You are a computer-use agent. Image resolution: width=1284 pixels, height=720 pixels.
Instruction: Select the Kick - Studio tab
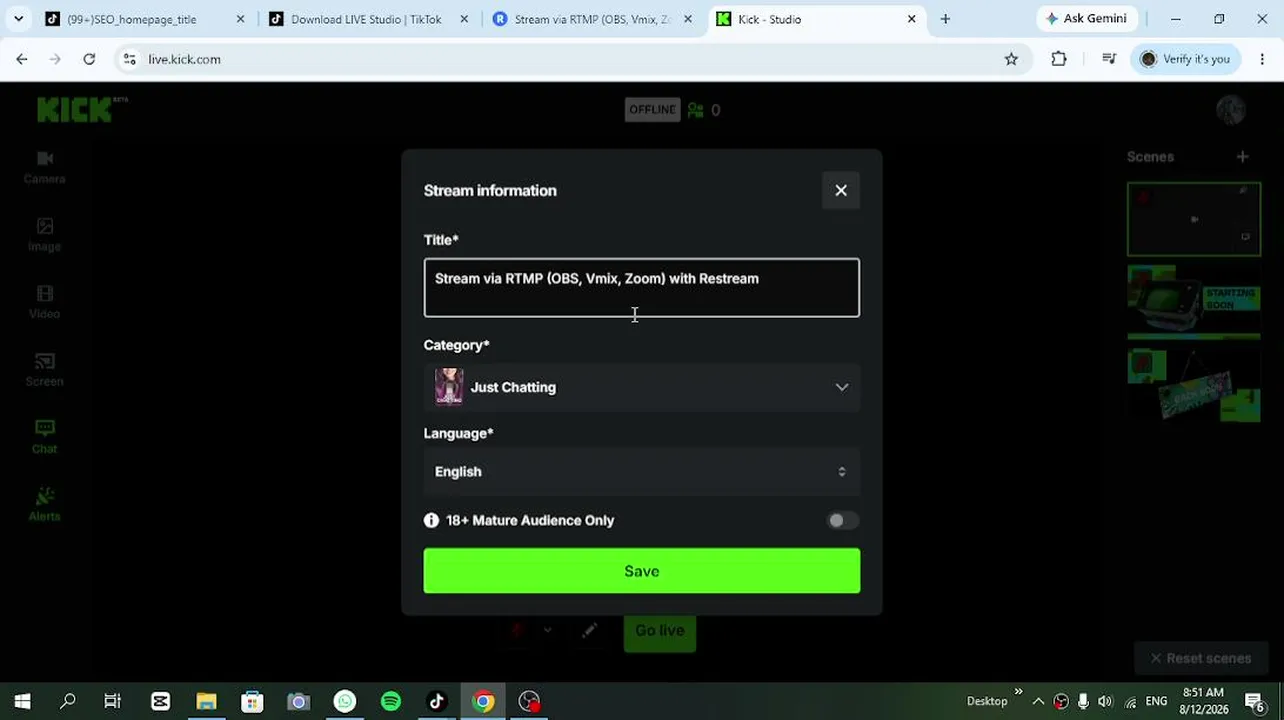[x=816, y=19]
